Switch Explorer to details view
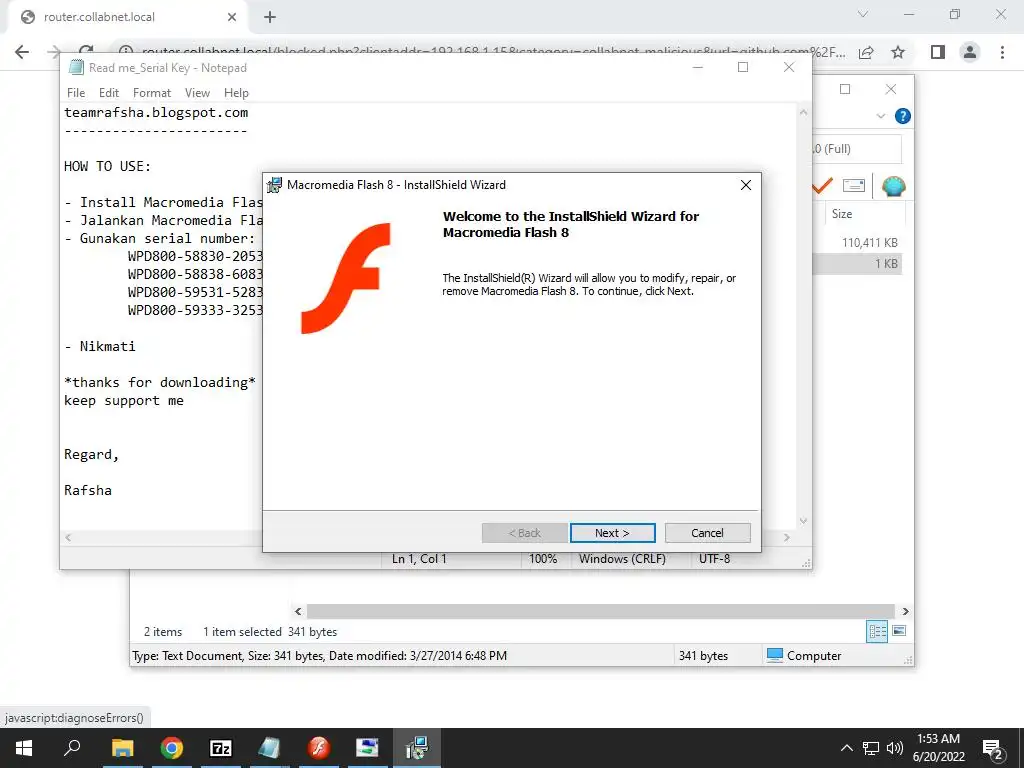This screenshot has width=1024, height=768. (x=877, y=631)
